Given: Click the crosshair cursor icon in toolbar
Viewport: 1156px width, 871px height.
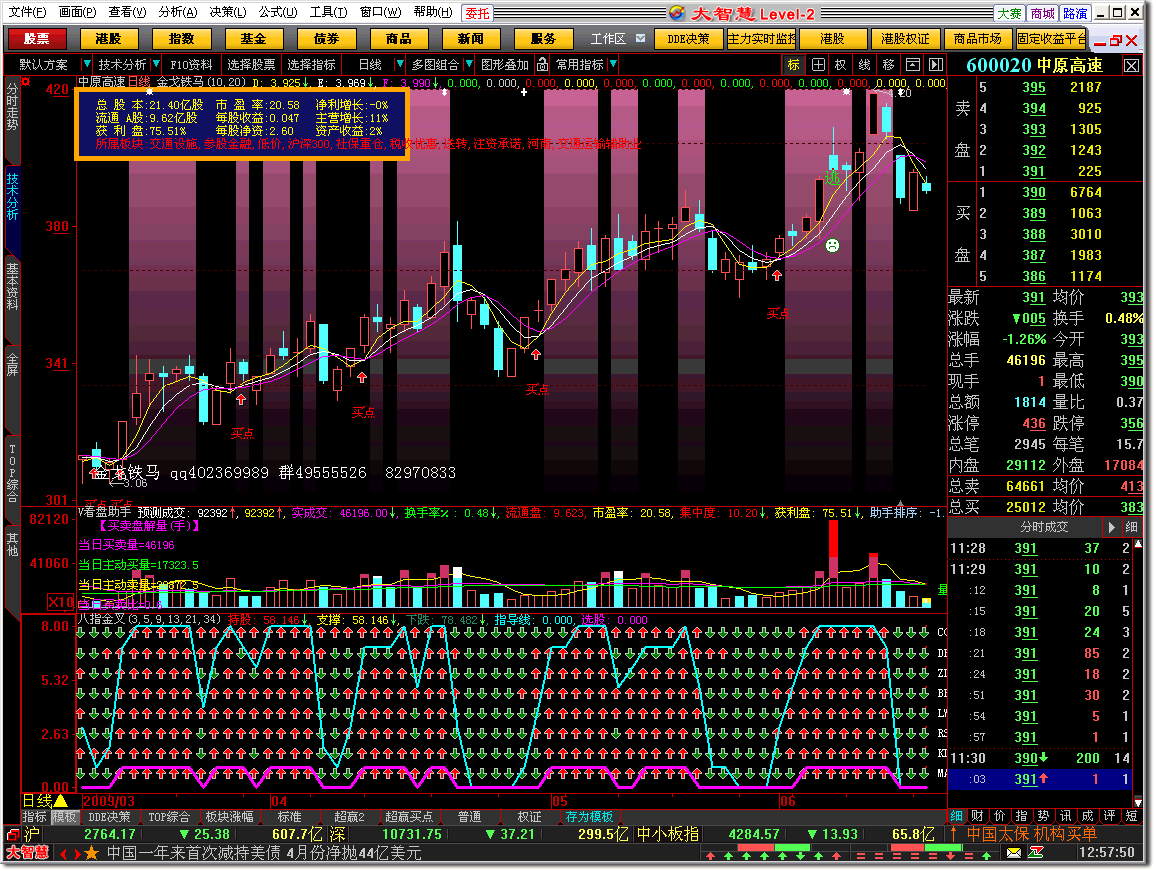Looking at the screenshot, I should (818, 65).
